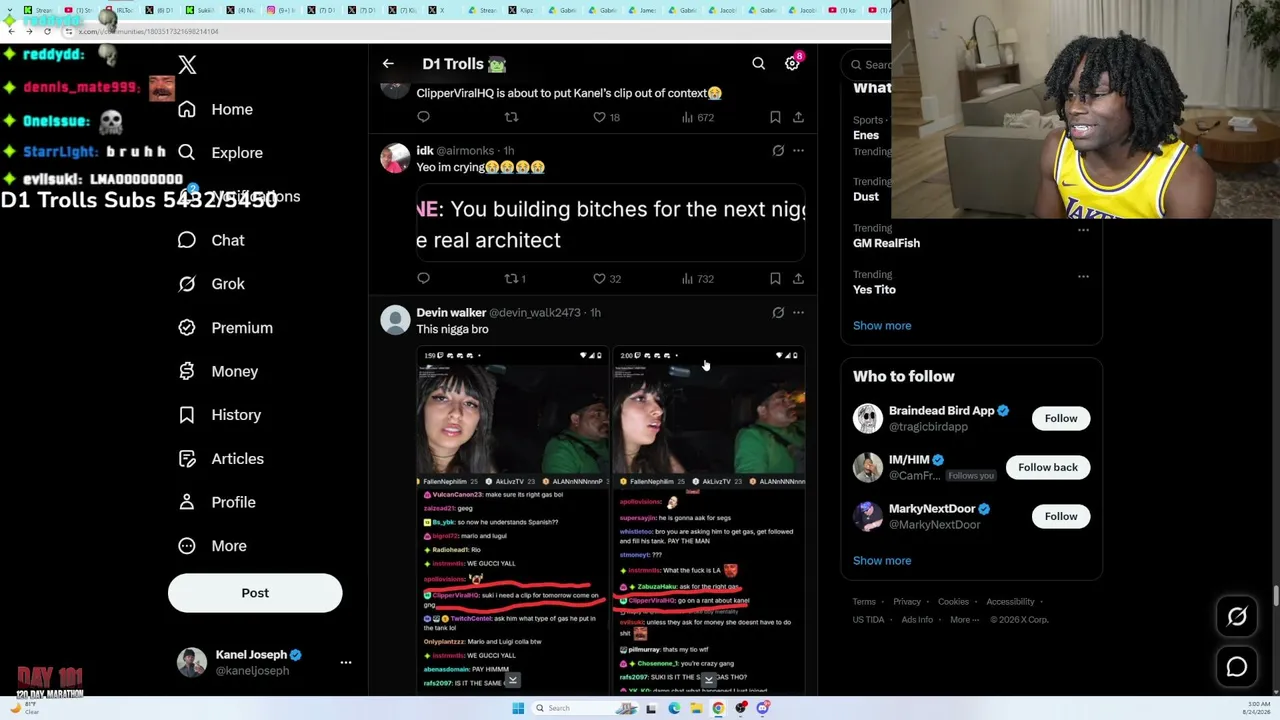Open Grok from the sidebar
1280x720 pixels.
[x=211, y=284]
